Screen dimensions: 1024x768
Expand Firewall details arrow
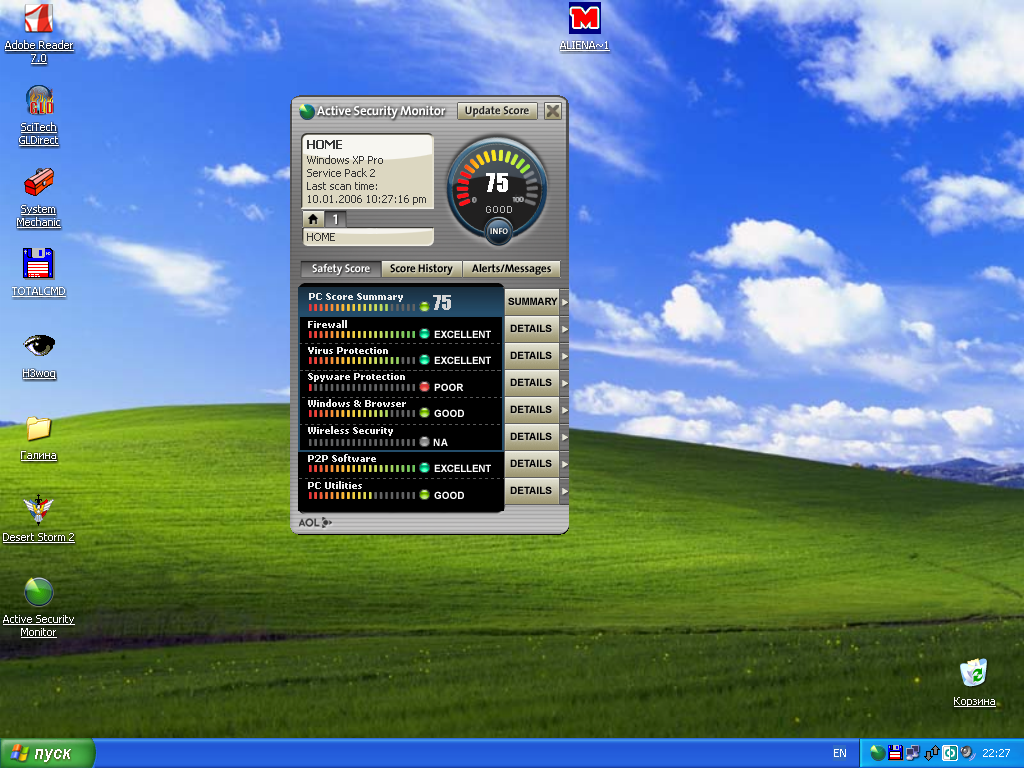[564, 328]
